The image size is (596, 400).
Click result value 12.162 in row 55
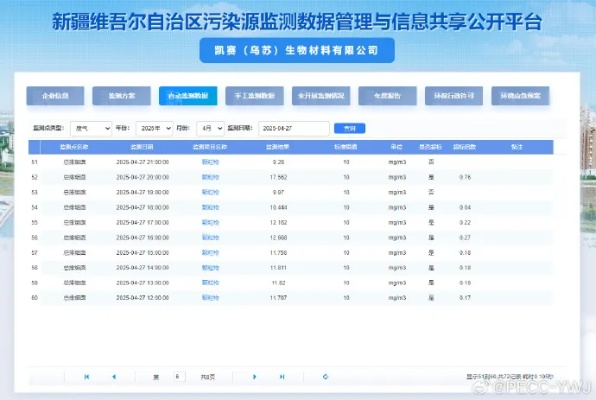click(x=279, y=222)
